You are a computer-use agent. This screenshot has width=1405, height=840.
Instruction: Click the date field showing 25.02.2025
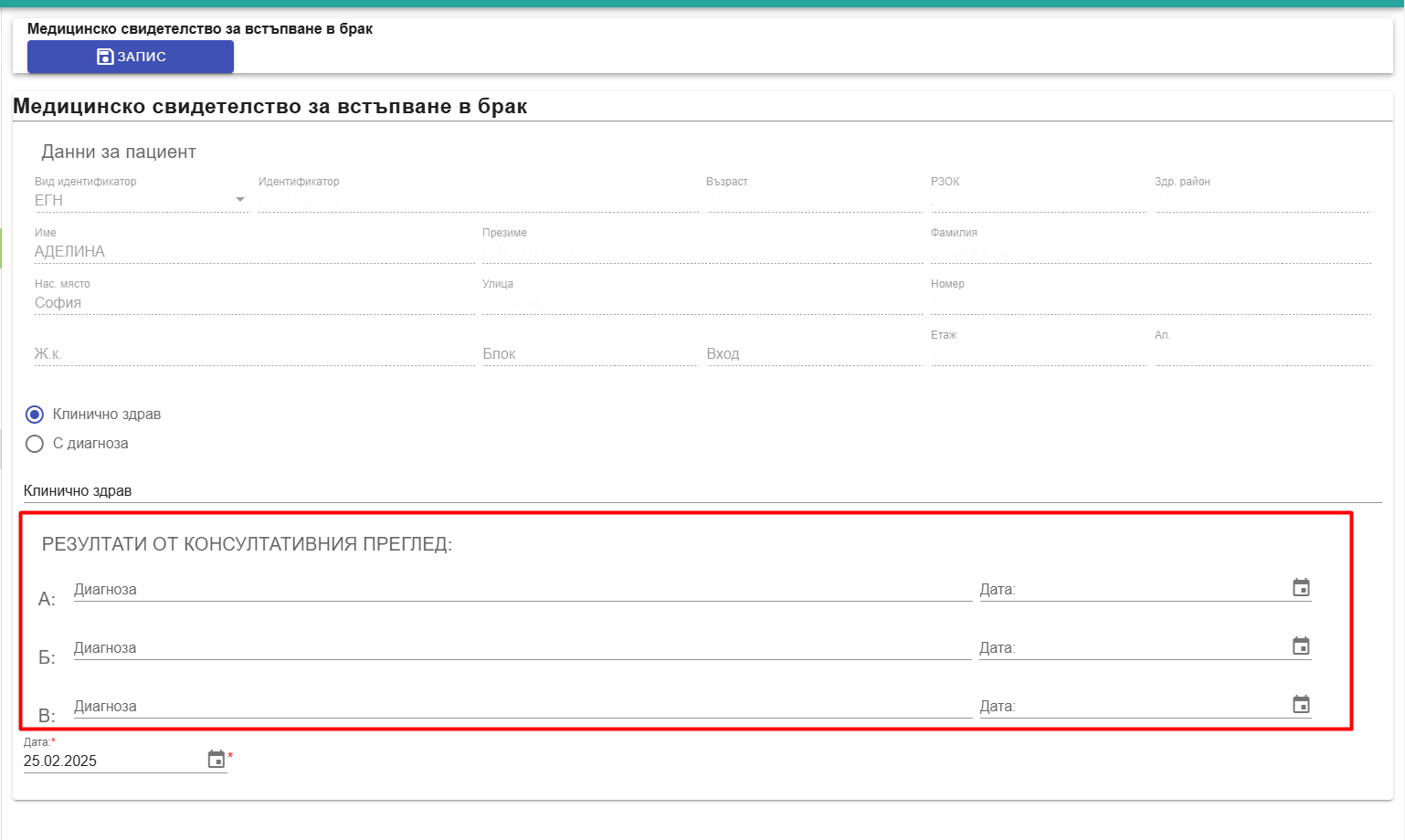[x=113, y=761]
